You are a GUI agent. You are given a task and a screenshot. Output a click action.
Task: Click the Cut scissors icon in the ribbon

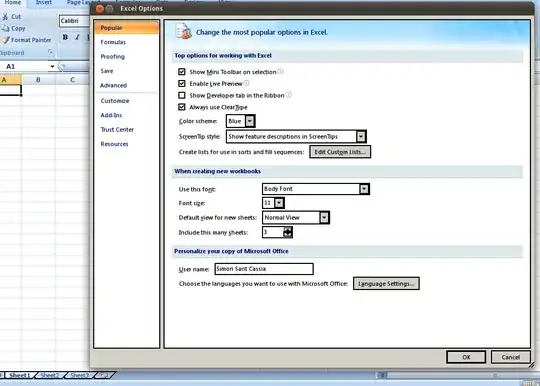pos(5,16)
